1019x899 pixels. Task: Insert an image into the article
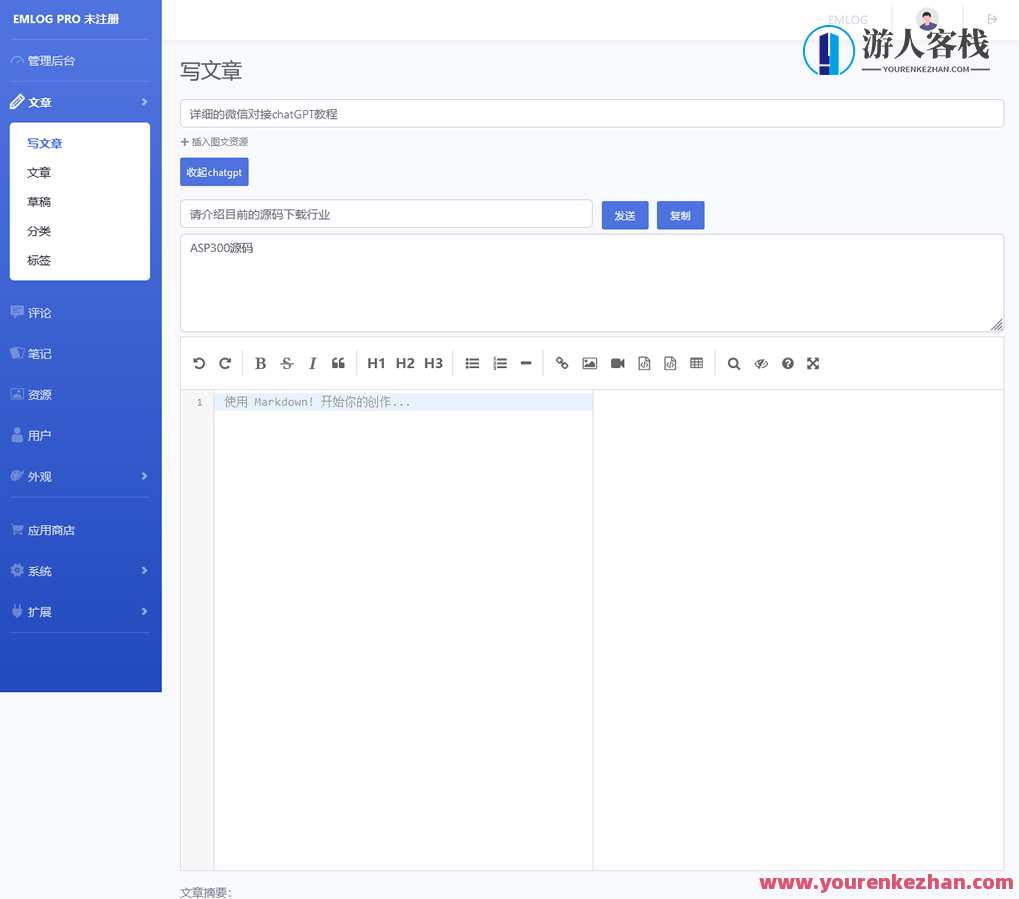pos(590,363)
